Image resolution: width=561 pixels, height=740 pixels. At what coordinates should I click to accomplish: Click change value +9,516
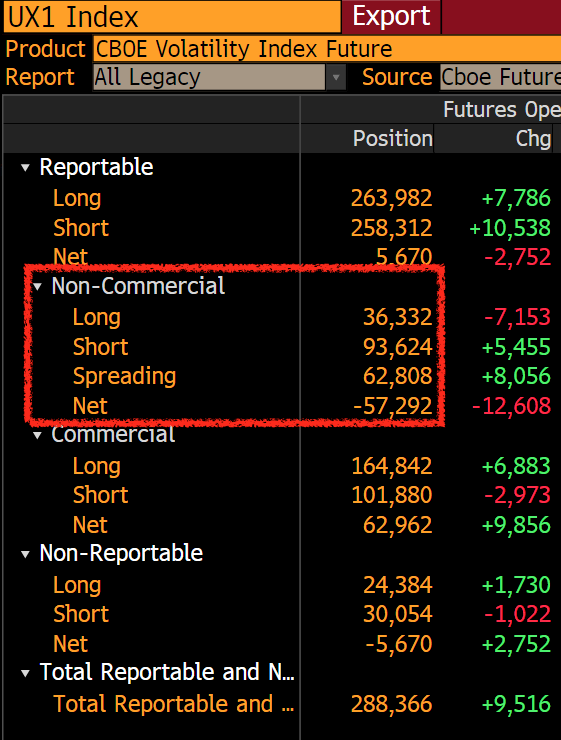516,704
